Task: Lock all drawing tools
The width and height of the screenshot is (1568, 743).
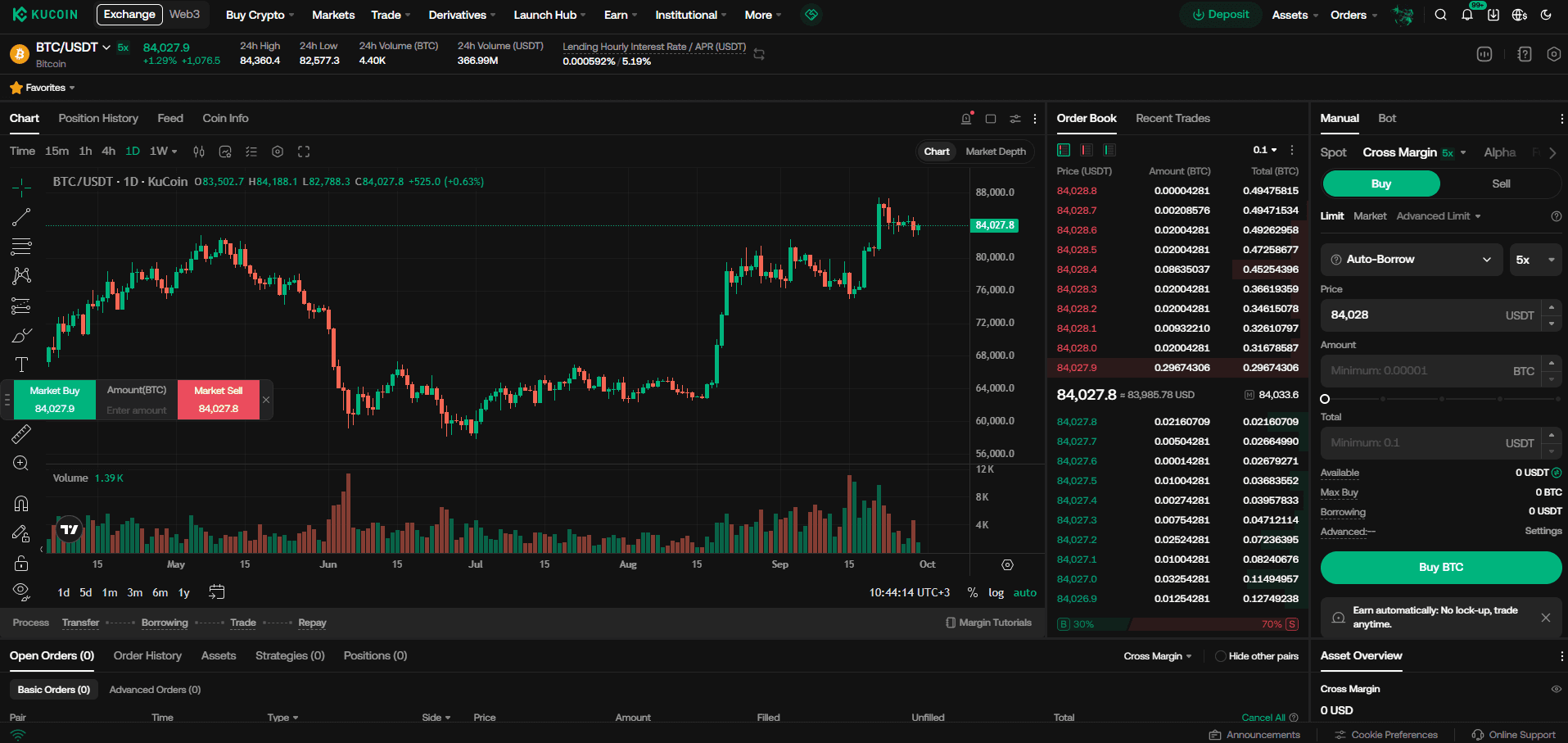Action: 21,563
